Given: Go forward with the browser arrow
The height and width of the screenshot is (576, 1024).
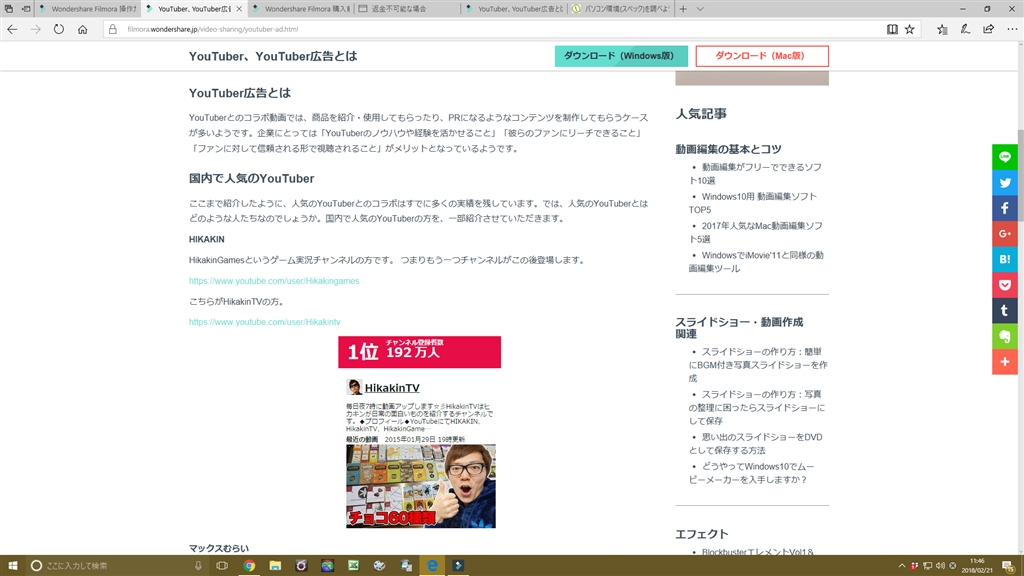Looking at the screenshot, I should [35, 29].
